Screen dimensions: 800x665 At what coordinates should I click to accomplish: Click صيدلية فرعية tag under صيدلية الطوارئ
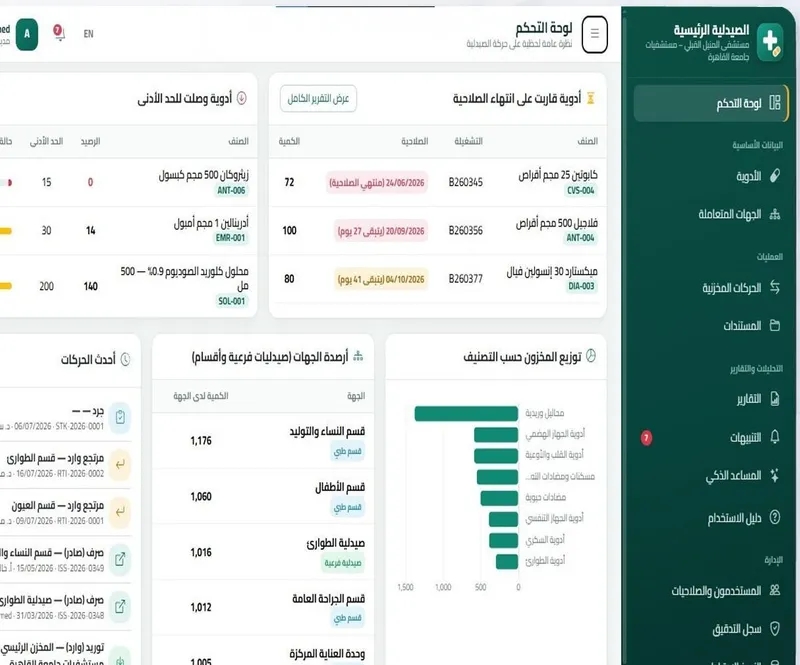coord(343,563)
